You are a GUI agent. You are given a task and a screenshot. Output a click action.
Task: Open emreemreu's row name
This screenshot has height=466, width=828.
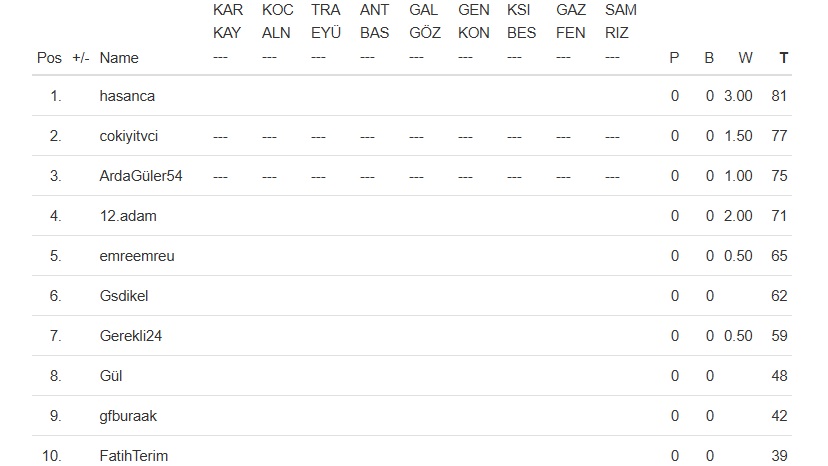(137, 256)
